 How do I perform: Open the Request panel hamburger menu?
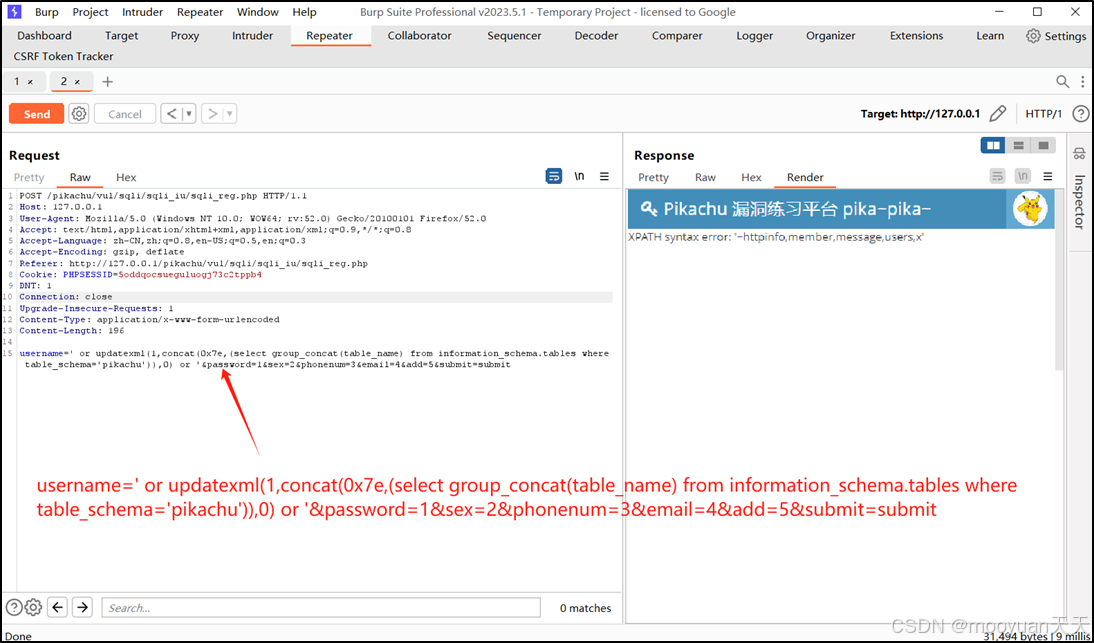(x=604, y=176)
